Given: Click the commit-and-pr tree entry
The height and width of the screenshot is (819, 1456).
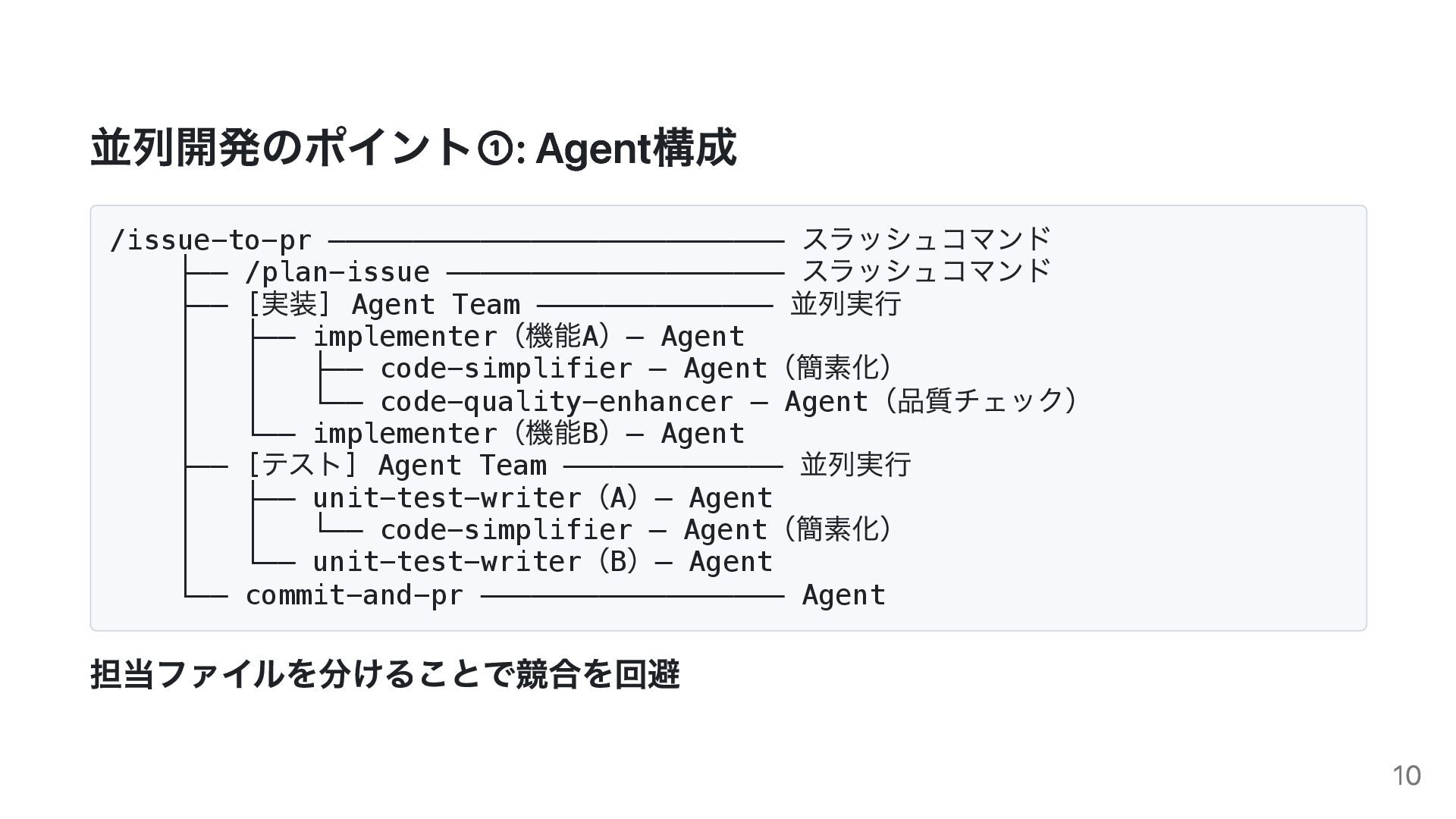Looking at the screenshot, I should [x=354, y=595].
